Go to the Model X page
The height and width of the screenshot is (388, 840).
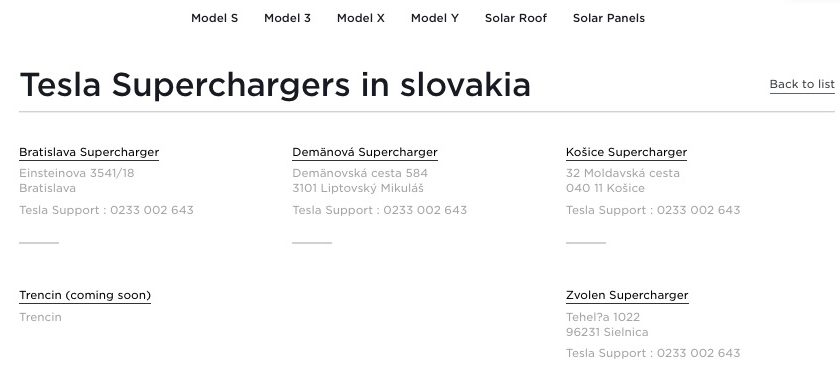click(x=361, y=18)
